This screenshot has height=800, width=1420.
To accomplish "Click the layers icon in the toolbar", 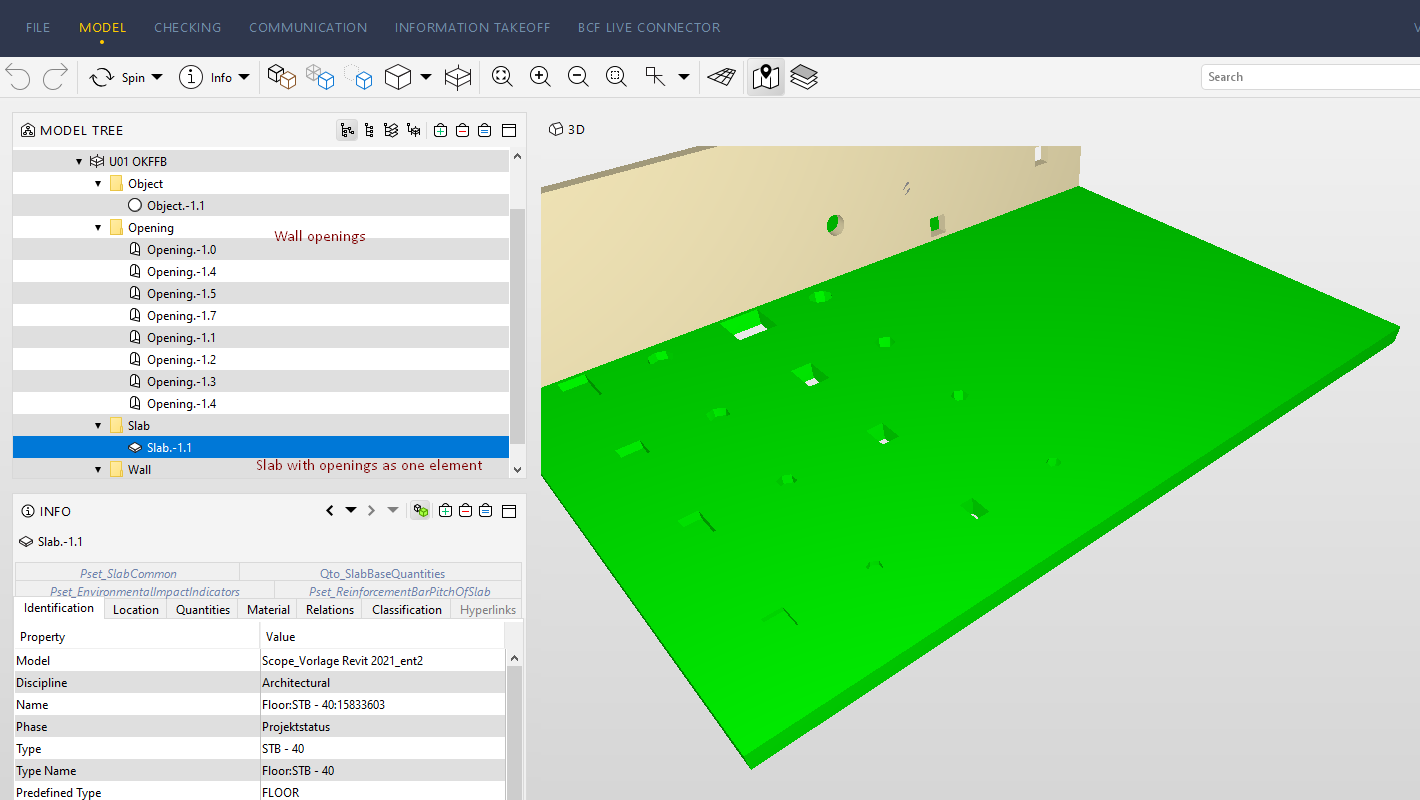I will (804, 76).
